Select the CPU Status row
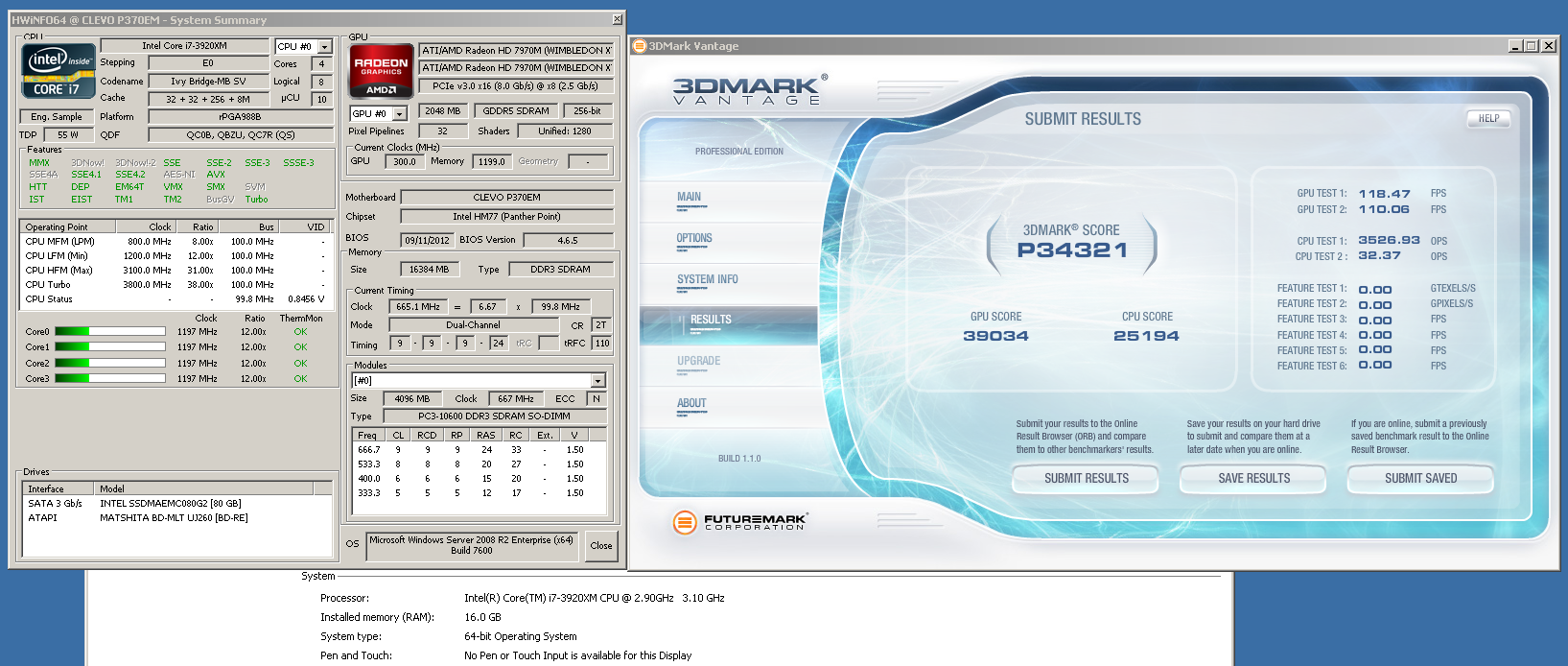Image resolution: width=1568 pixels, height=666 pixels. coord(176,299)
